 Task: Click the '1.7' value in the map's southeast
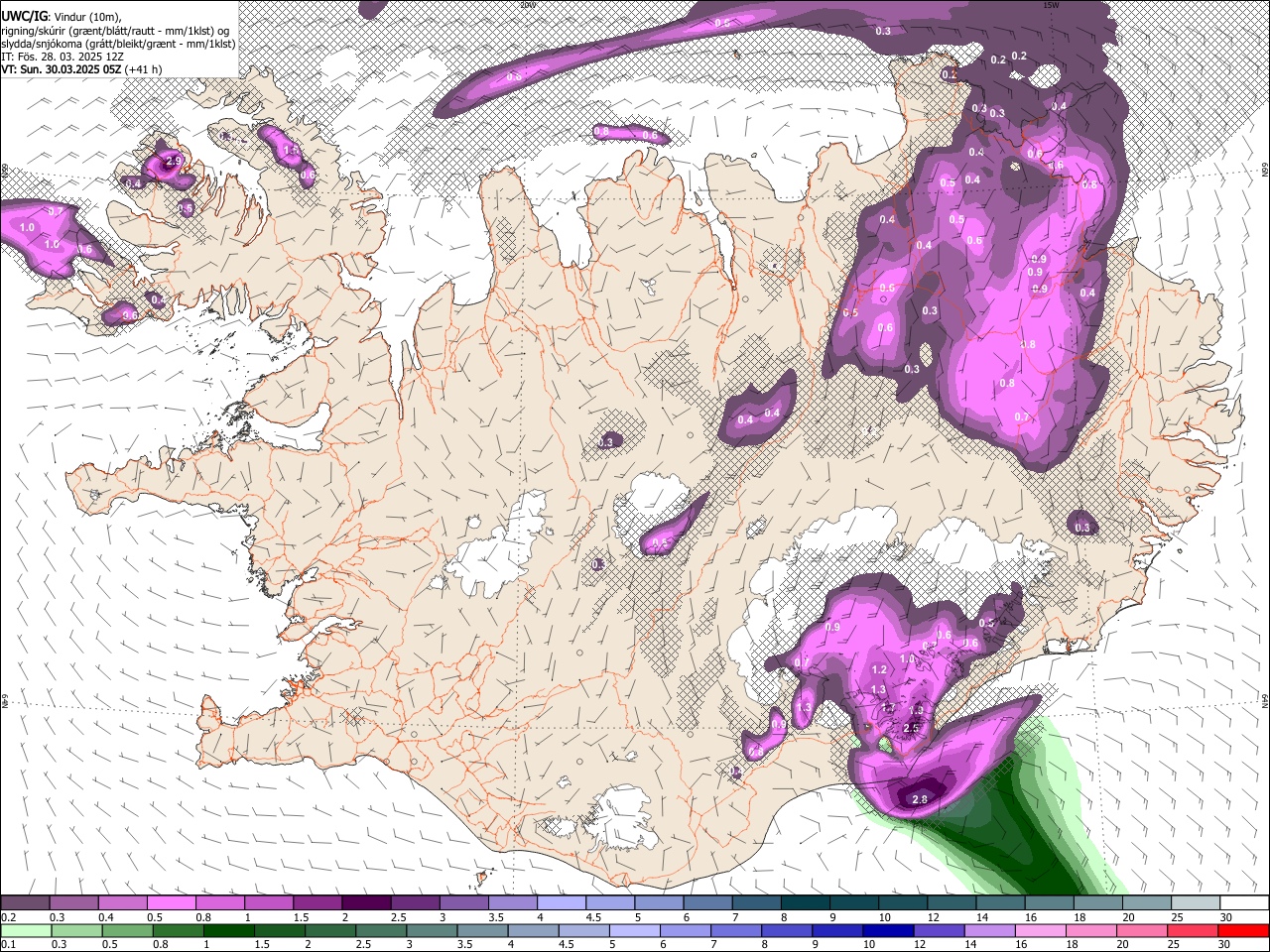point(888,708)
